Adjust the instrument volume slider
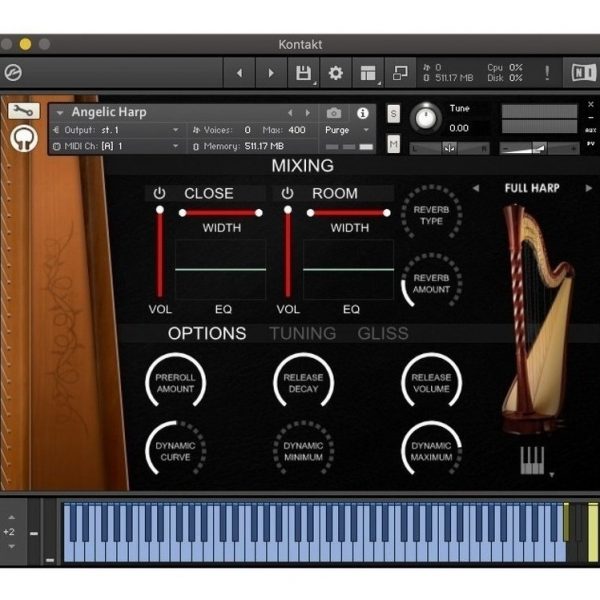 click(539, 148)
